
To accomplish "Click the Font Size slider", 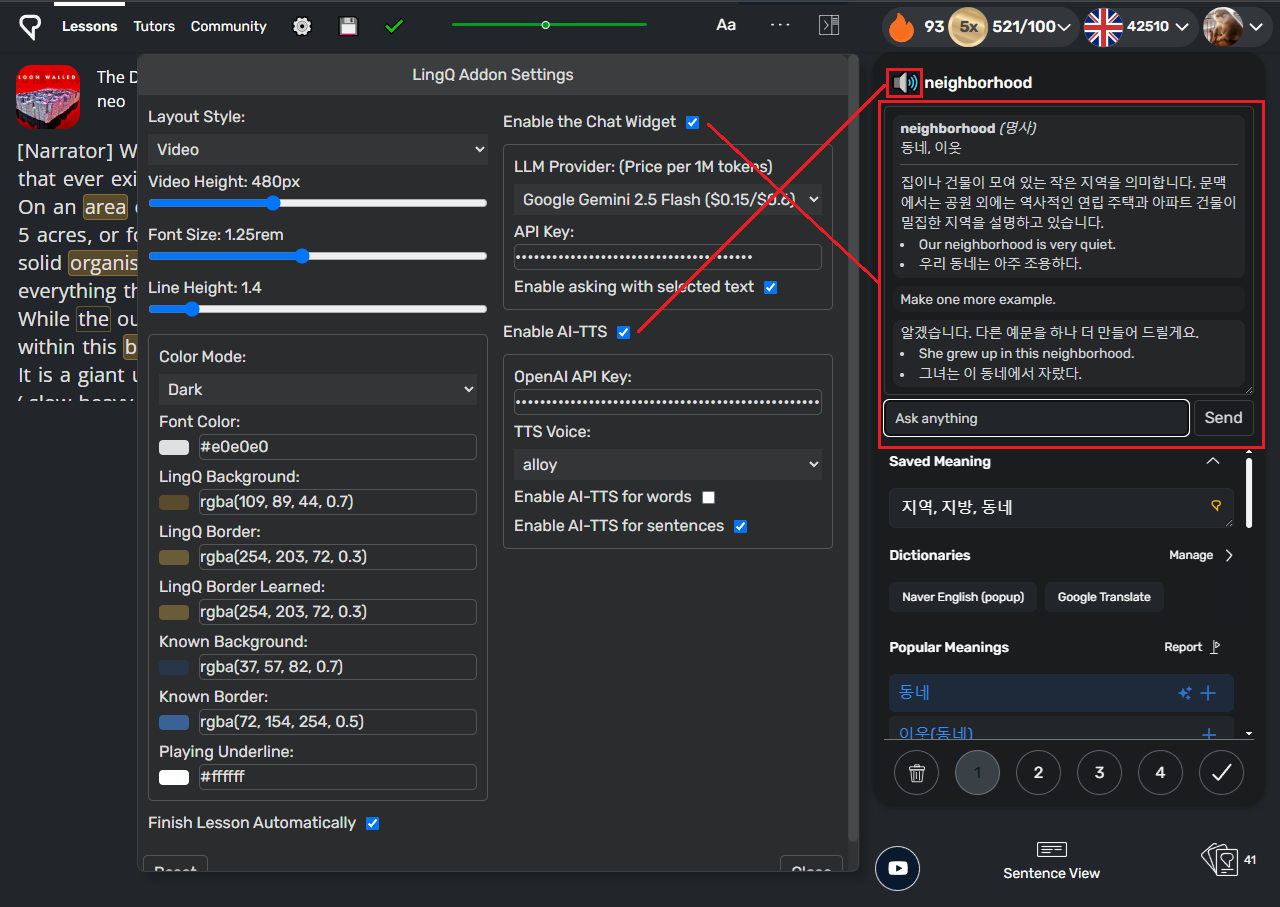I will point(318,256).
